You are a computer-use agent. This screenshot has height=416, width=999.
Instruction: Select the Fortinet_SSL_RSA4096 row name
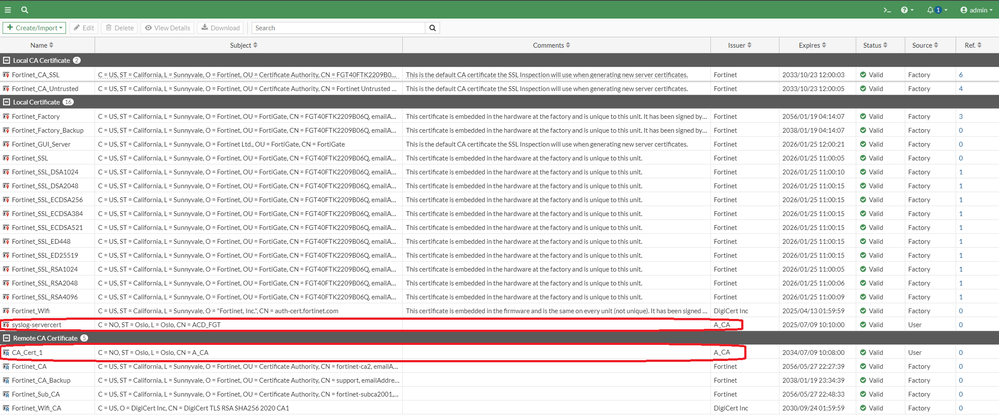point(43,297)
